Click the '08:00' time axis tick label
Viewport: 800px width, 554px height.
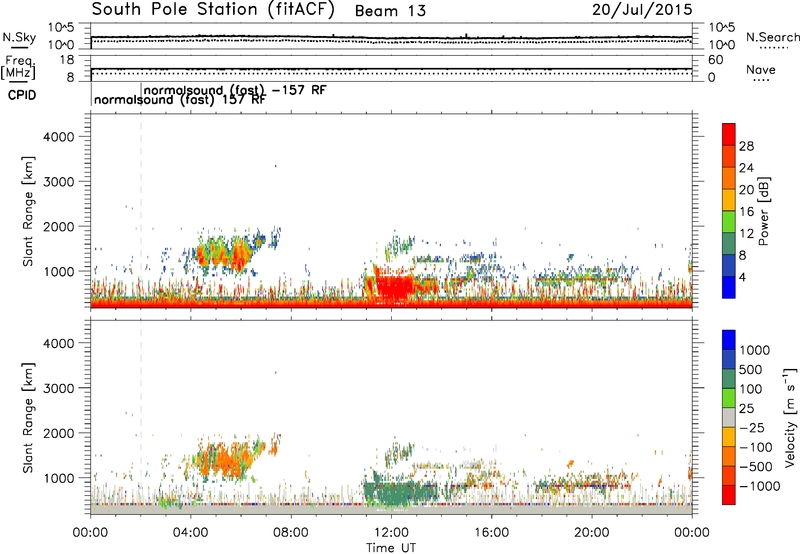click(291, 533)
